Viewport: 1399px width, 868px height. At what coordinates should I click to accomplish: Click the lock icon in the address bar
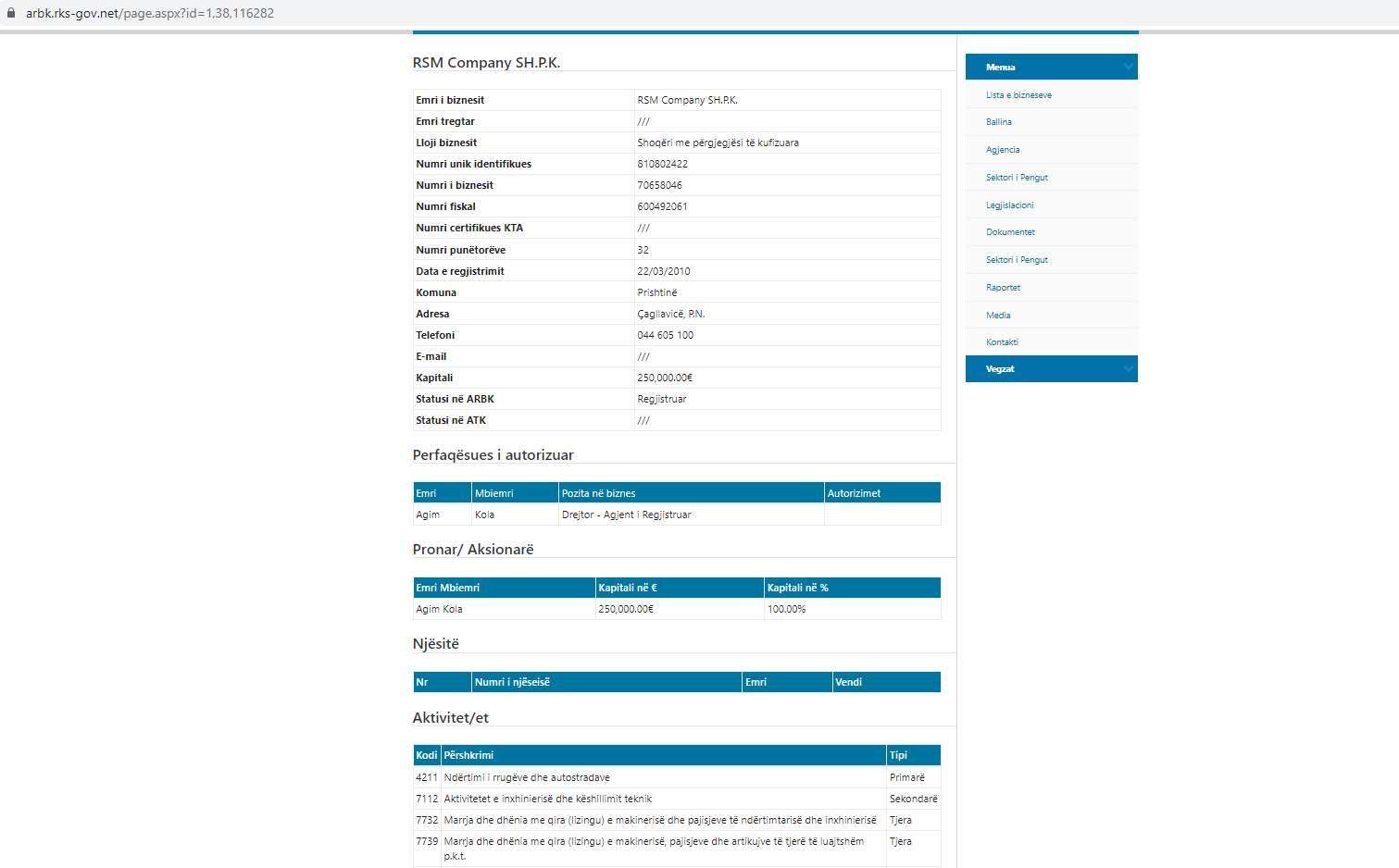(x=11, y=13)
